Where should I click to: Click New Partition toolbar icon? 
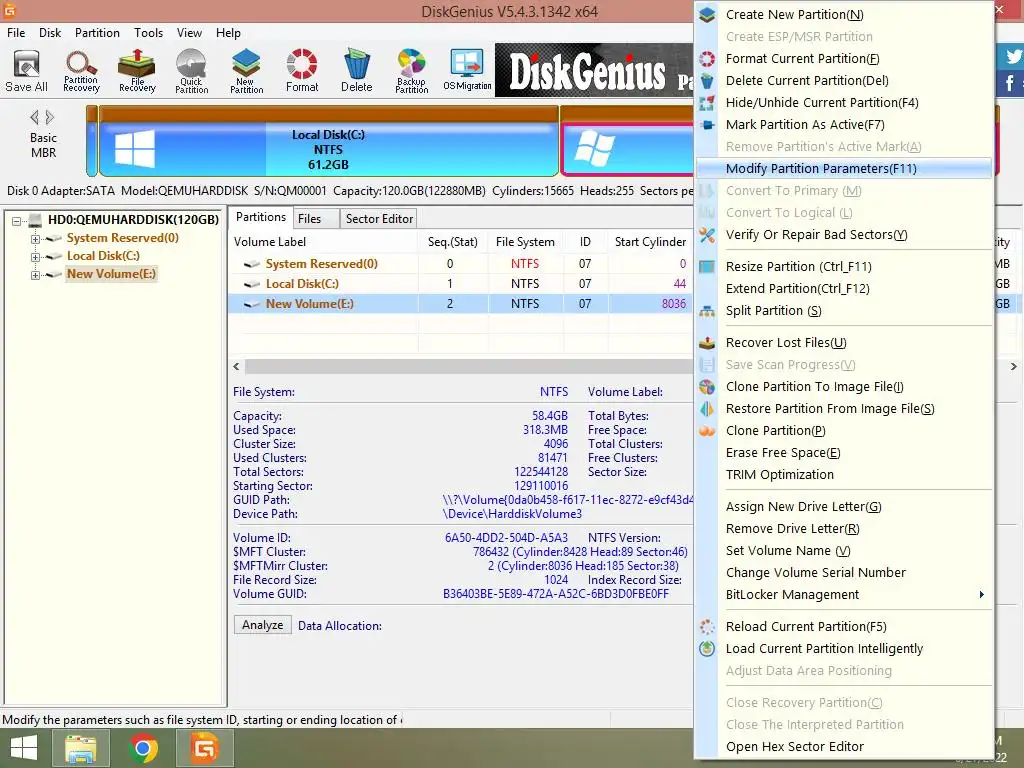pyautogui.click(x=246, y=71)
